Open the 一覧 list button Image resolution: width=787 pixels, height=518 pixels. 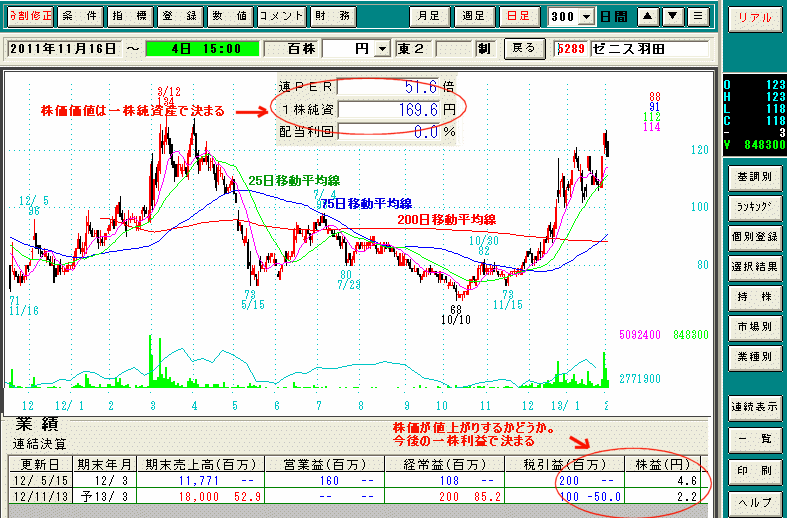[754, 439]
